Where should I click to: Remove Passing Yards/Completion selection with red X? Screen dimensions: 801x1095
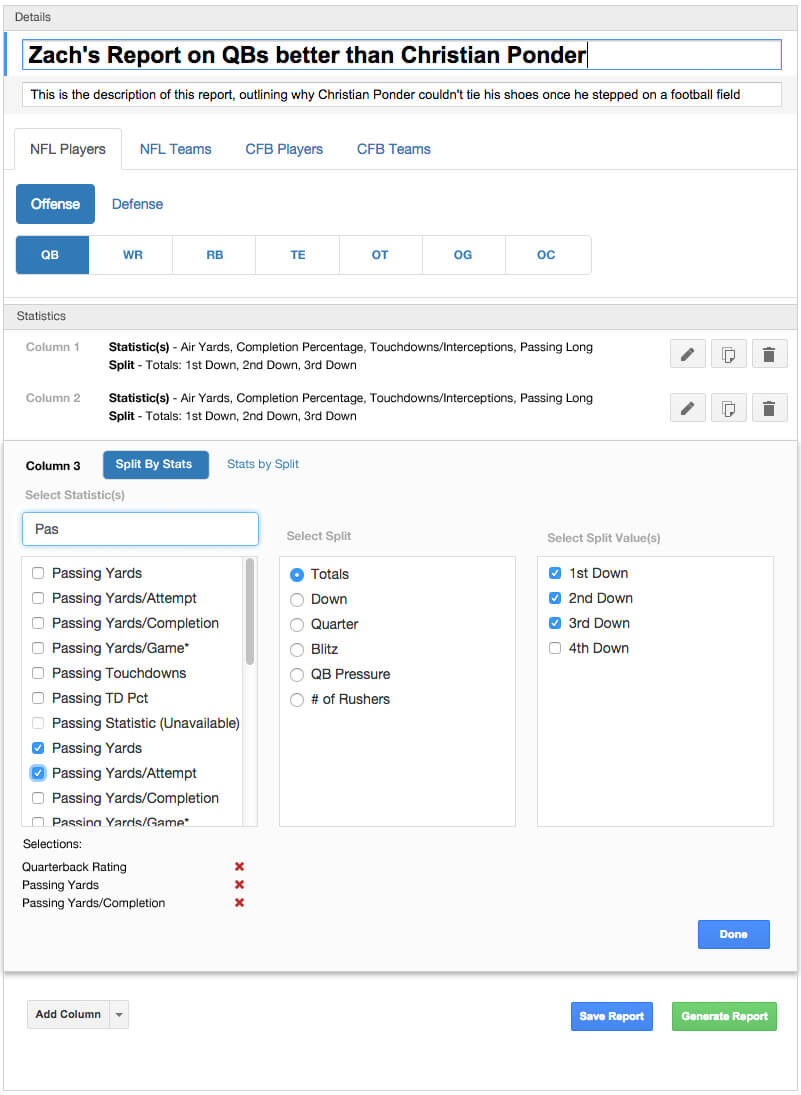[x=239, y=903]
